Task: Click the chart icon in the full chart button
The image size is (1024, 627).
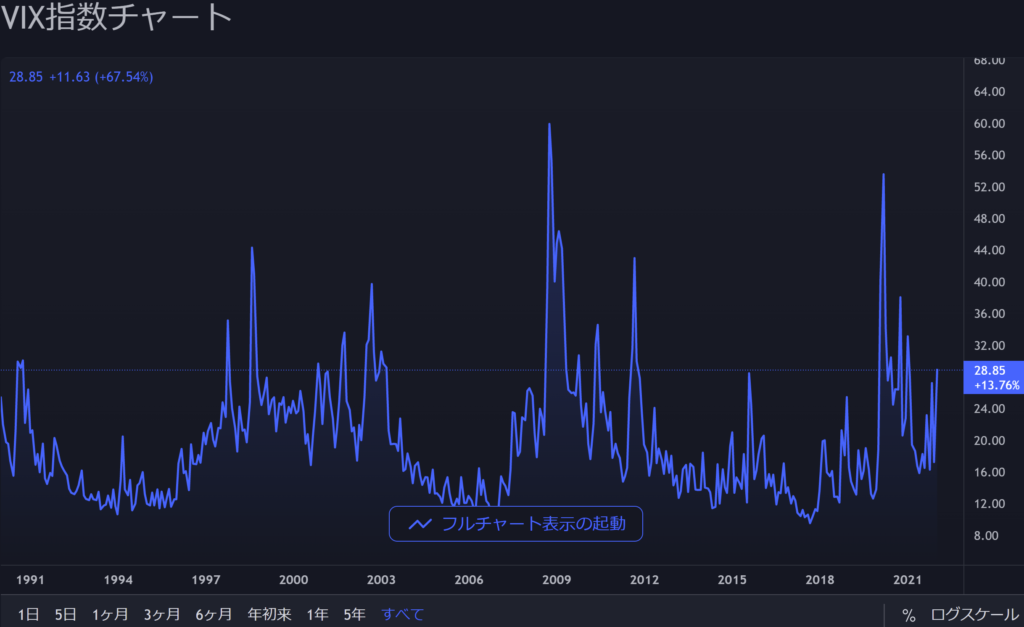Action: tap(419, 524)
